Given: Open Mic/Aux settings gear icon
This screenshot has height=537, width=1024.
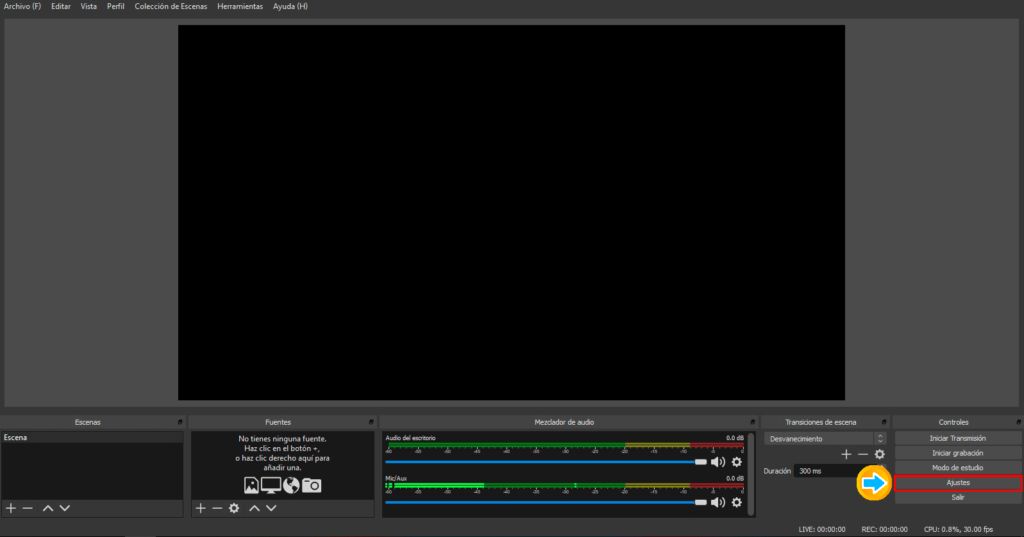Looking at the screenshot, I should pos(737,502).
